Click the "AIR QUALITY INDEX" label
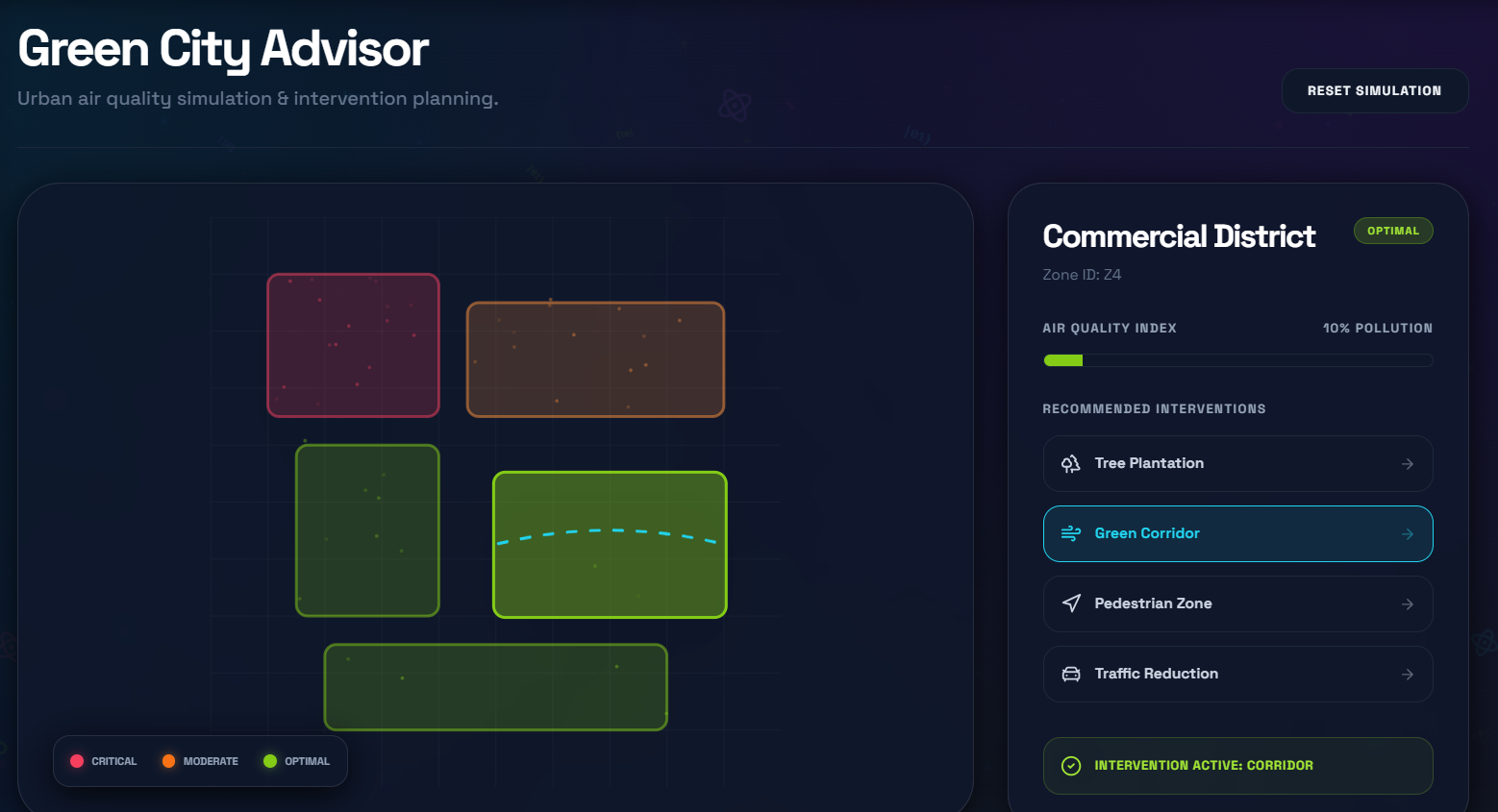The image size is (1498, 812). [x=1110, y=329]
